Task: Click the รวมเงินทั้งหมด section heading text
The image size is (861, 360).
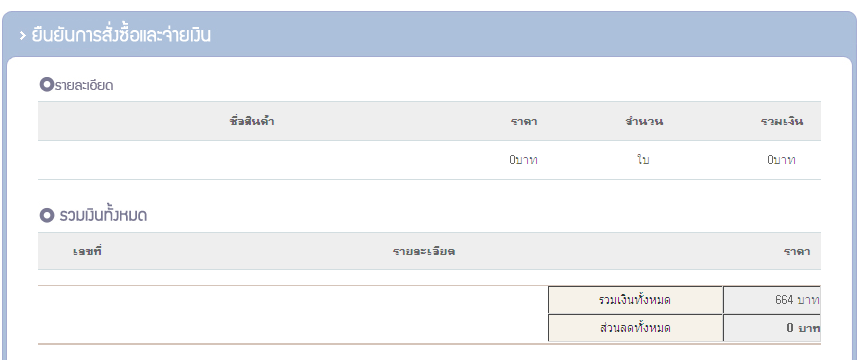Action: click(103, 216)
